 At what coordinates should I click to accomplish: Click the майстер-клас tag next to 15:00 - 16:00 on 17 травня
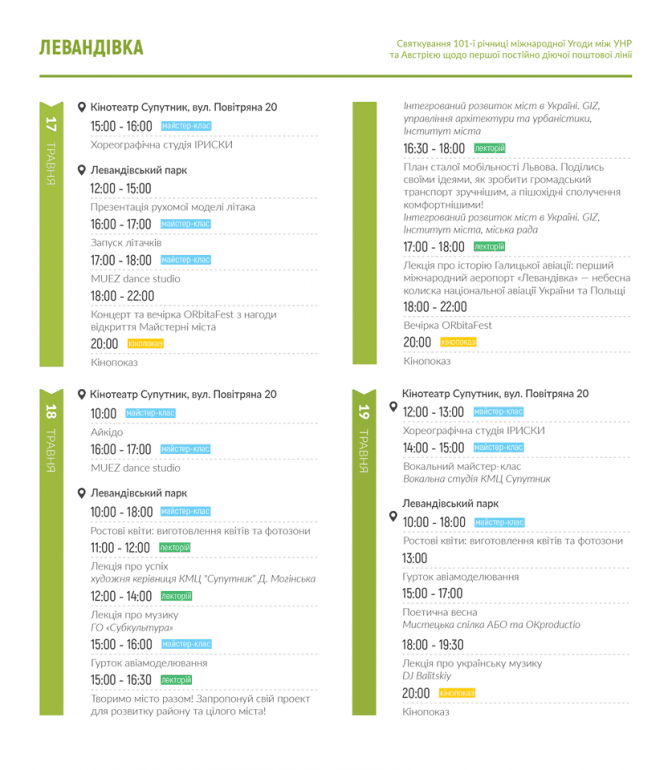[x=186, y=127]
